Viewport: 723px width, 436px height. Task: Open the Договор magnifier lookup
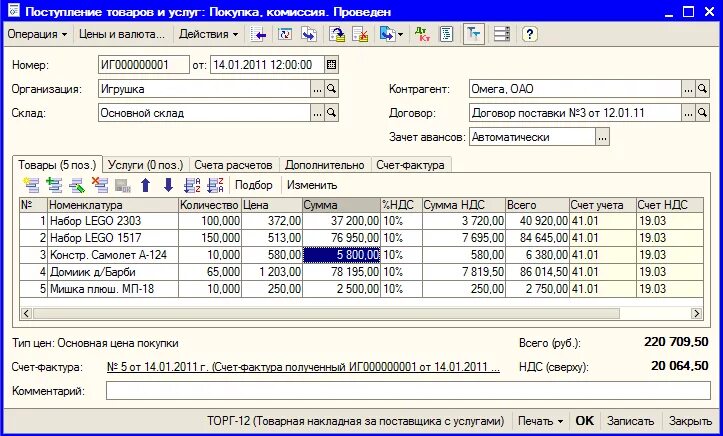(x=702, y=113)
